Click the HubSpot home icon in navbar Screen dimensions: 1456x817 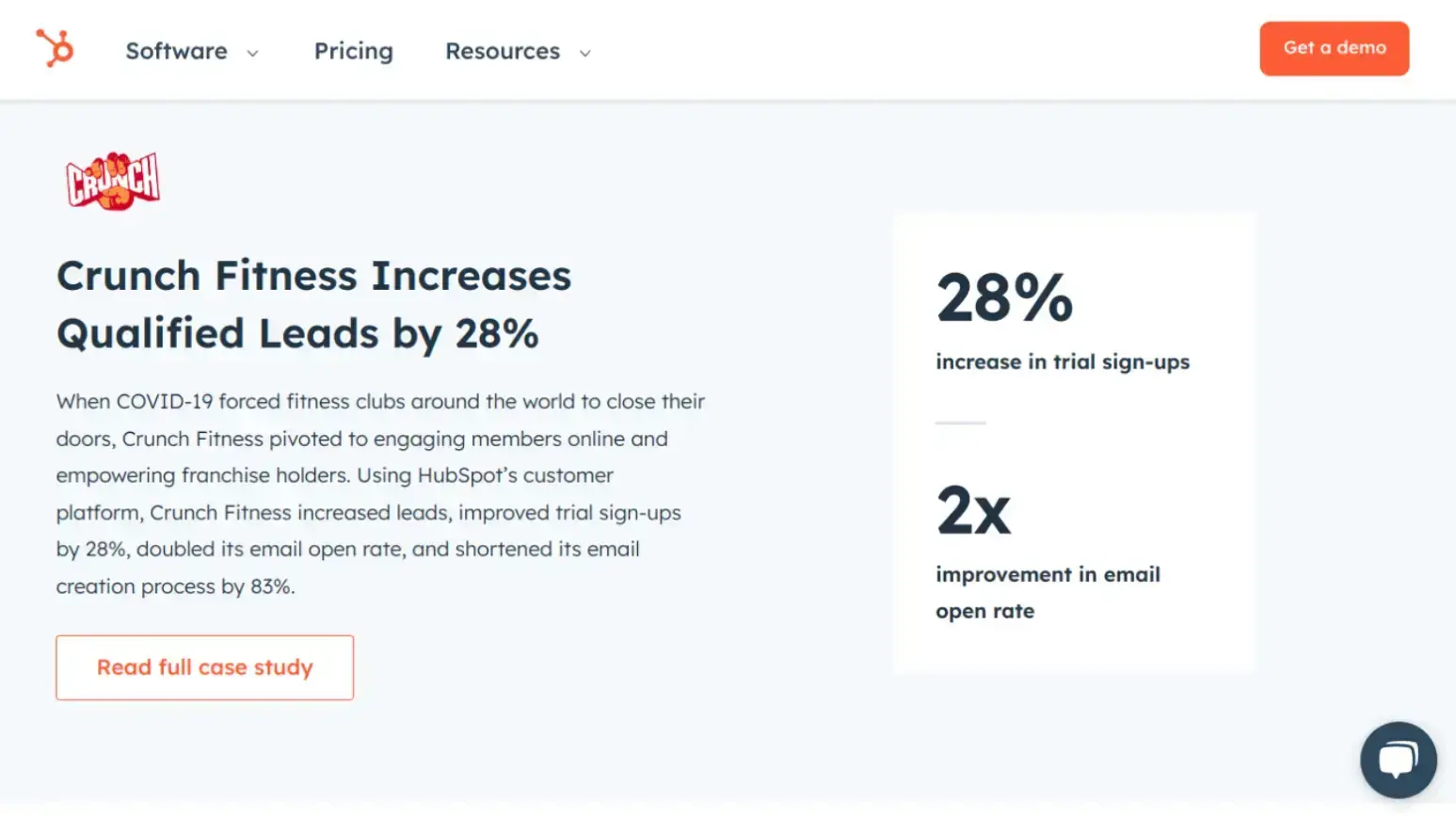55,49
